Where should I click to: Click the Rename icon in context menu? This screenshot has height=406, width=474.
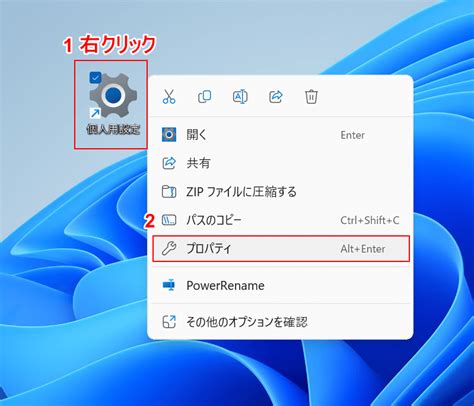click(x=240, y=97)
